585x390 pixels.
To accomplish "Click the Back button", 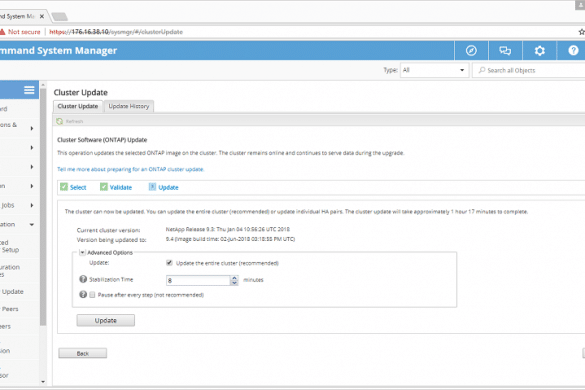I will [x=82, y=353].
